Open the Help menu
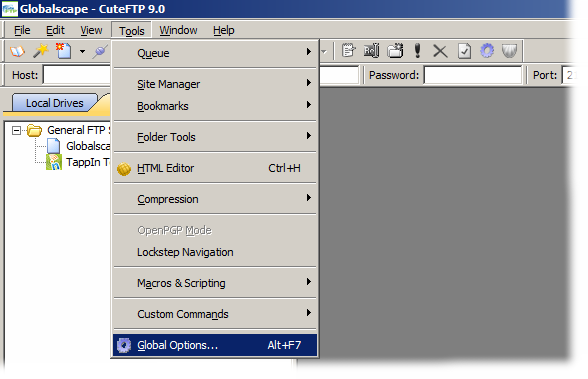This screenshot has height=379, width=588. [224, 30]
